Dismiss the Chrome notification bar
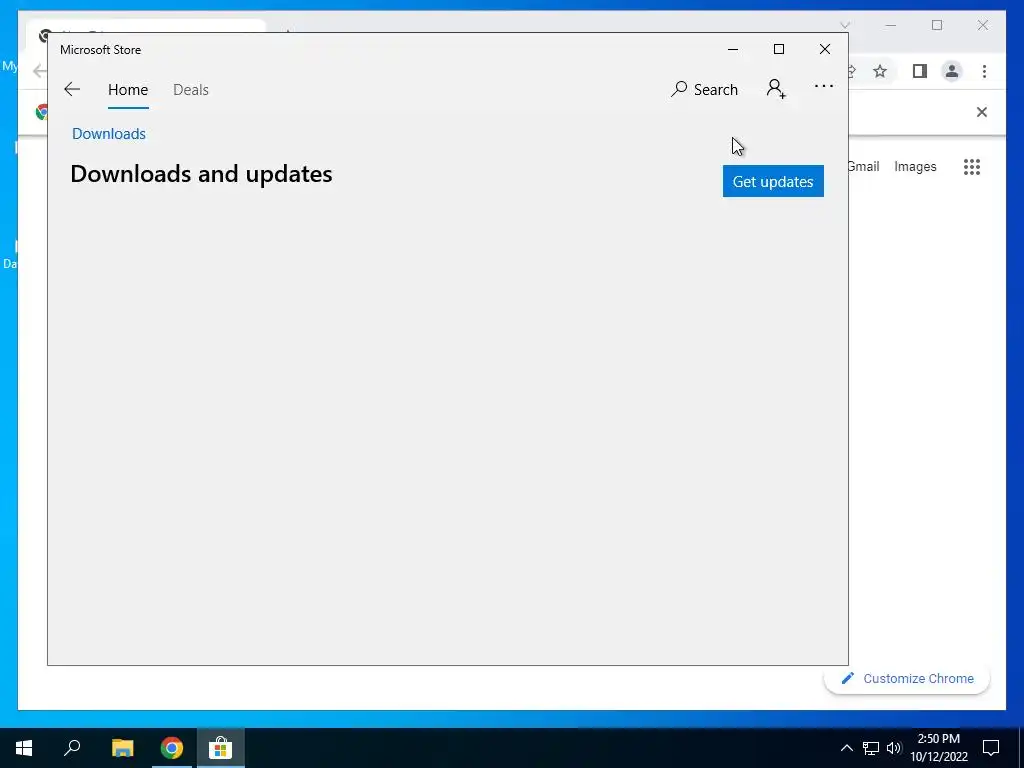 coord(982,112)
